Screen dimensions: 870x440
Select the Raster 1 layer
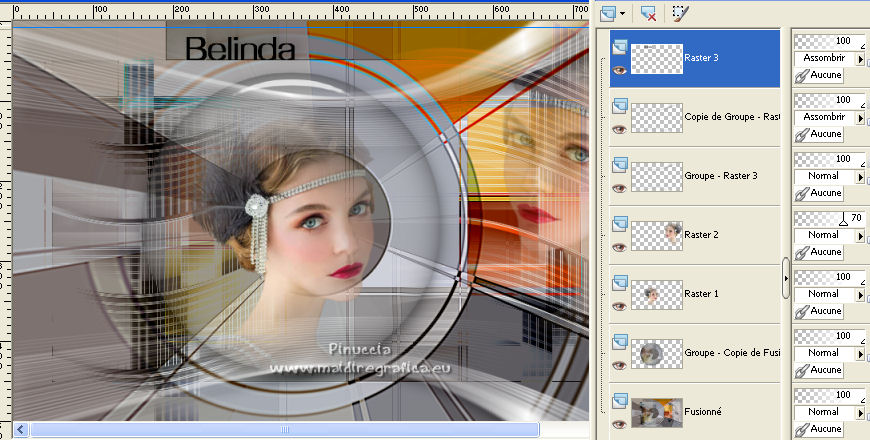point(701,294)
